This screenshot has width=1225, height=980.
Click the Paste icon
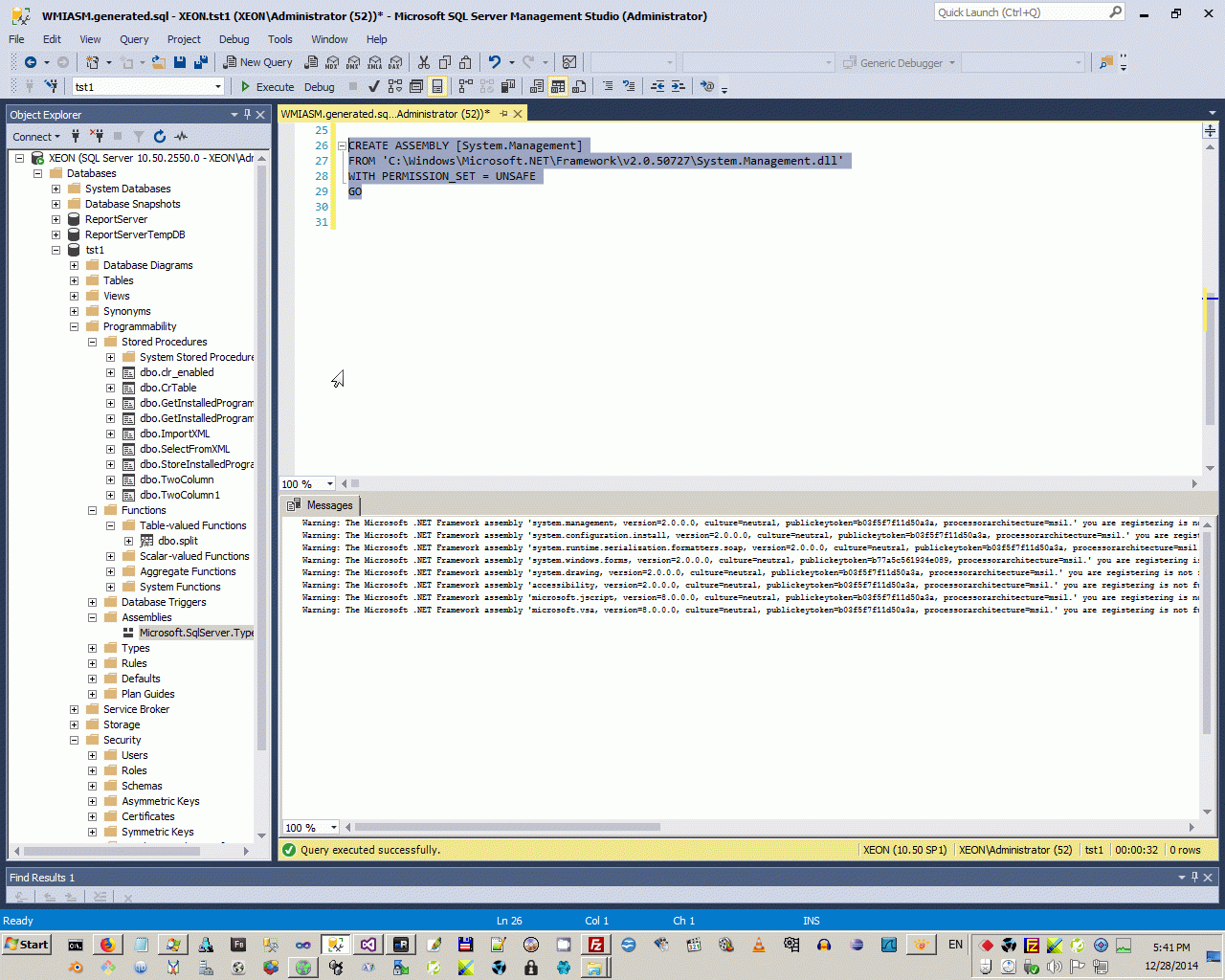pos(466,62)
